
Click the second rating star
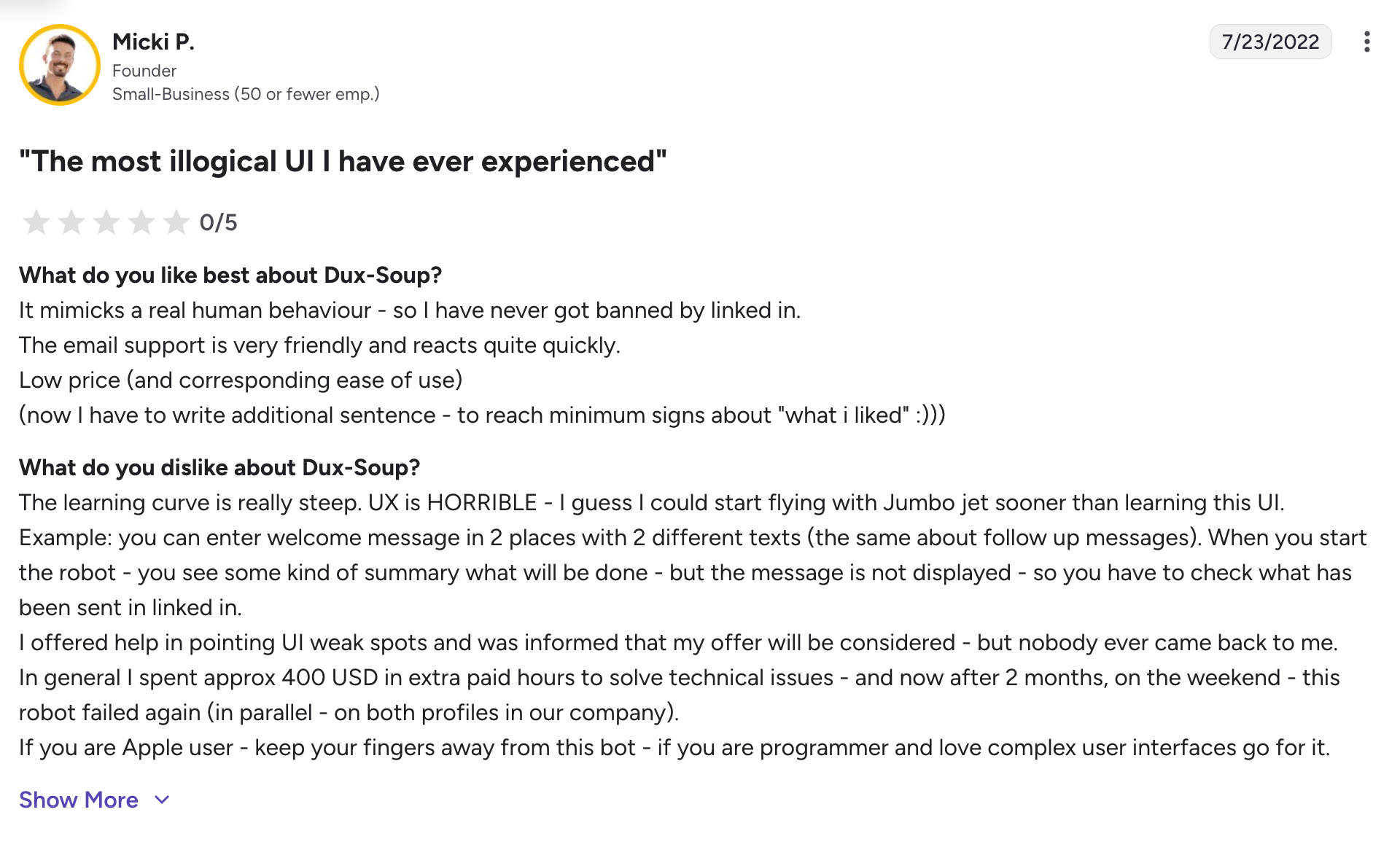(x=71, y=222)
